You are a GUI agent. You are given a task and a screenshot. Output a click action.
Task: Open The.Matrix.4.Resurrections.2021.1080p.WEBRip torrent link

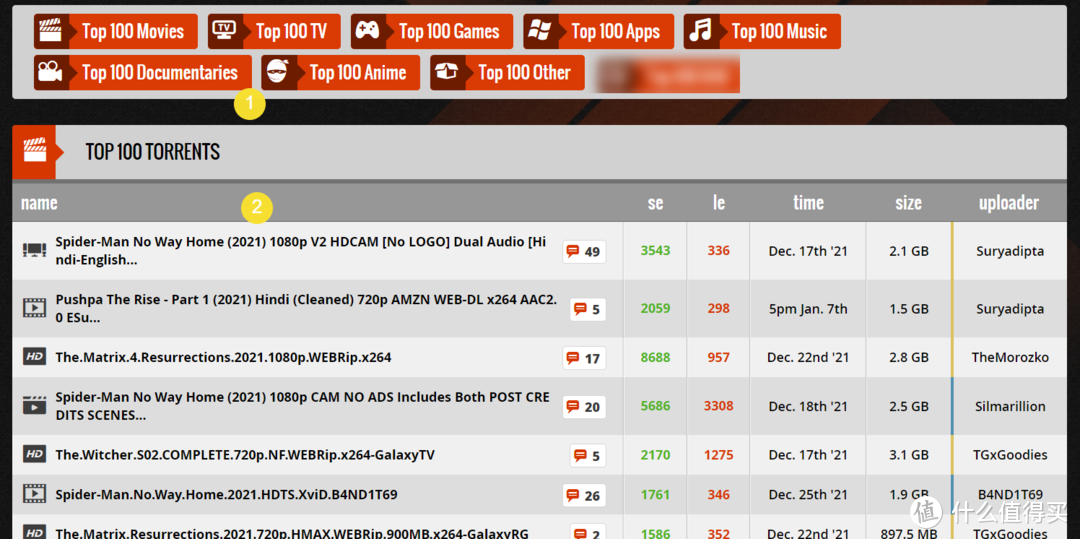[x=223, y=357]
